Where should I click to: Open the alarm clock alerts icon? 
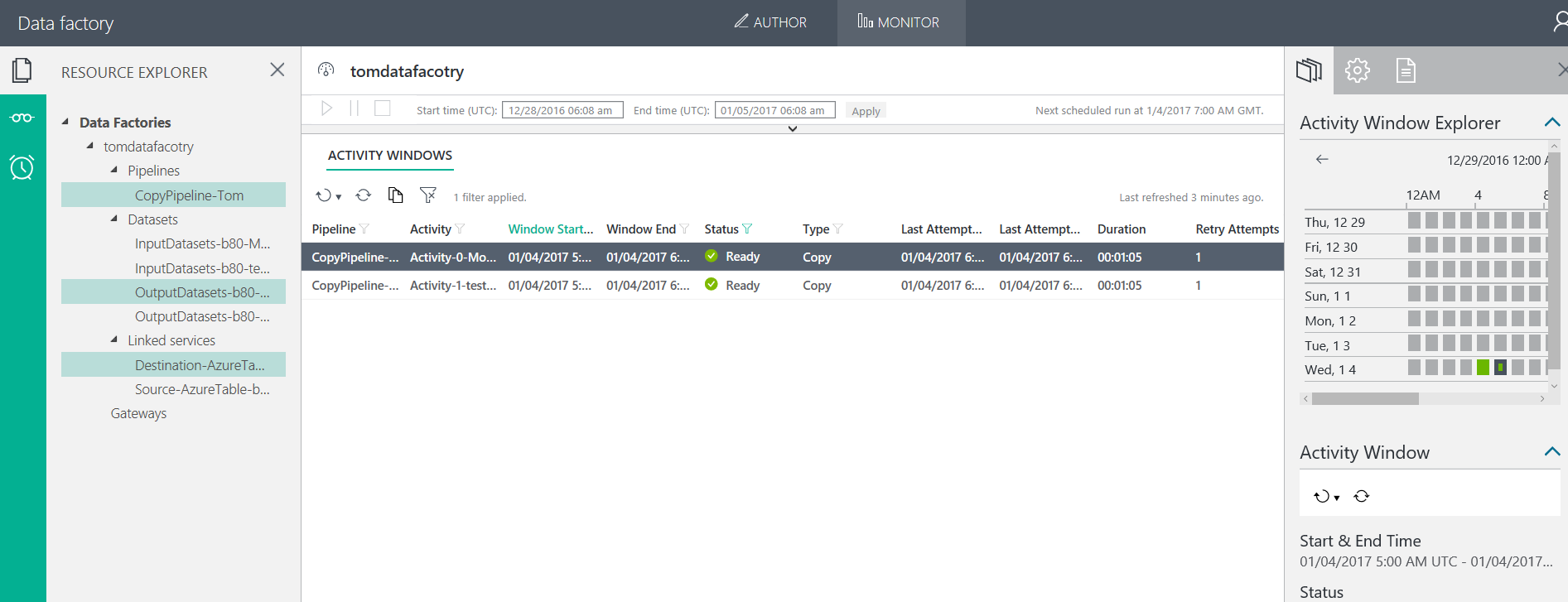[x=22, y=167]
